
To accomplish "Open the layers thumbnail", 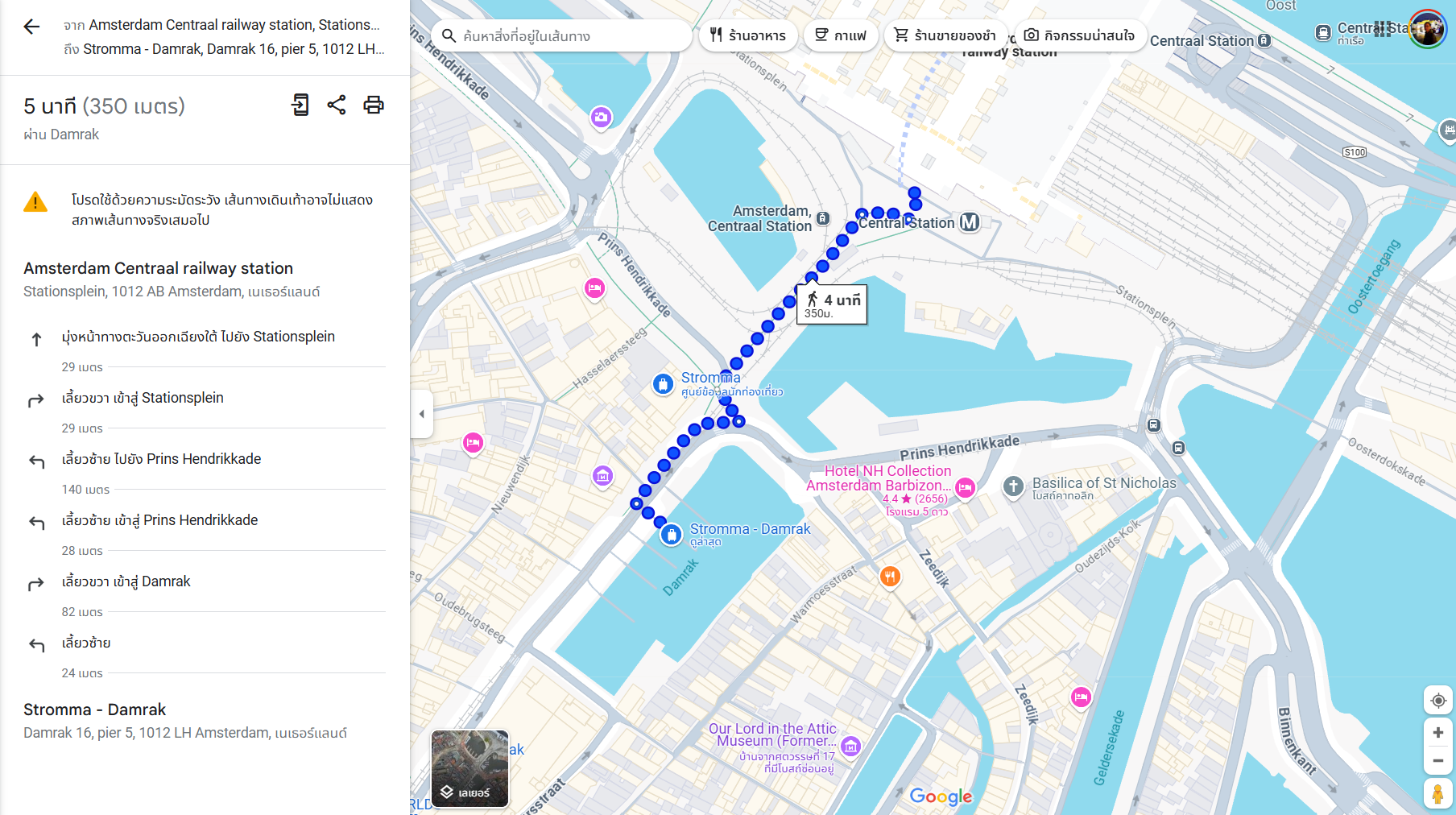I will (x=470, y=768).
